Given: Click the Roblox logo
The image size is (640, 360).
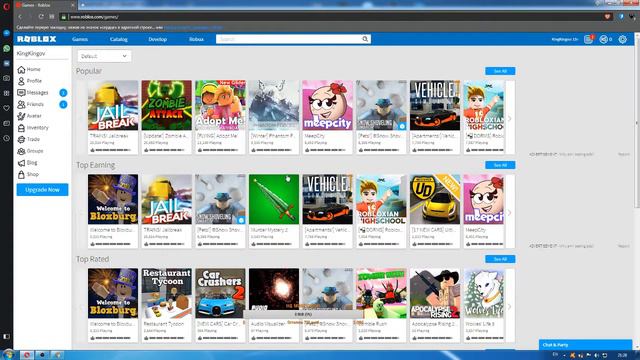Looking at the screenshot, I should (x=36, y=39).
